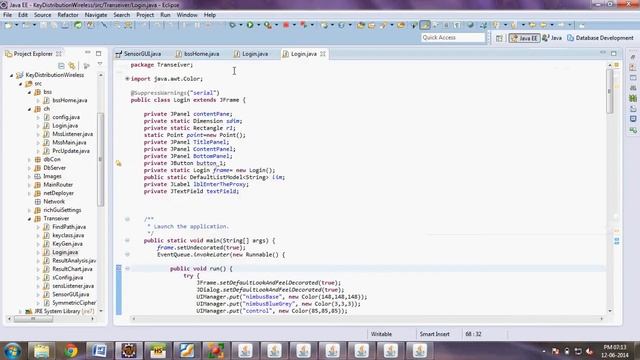Select FindPath.java in Transeiver package
Image resolution: width=640 pixels, height=360 pixels.
click(69, 227)
